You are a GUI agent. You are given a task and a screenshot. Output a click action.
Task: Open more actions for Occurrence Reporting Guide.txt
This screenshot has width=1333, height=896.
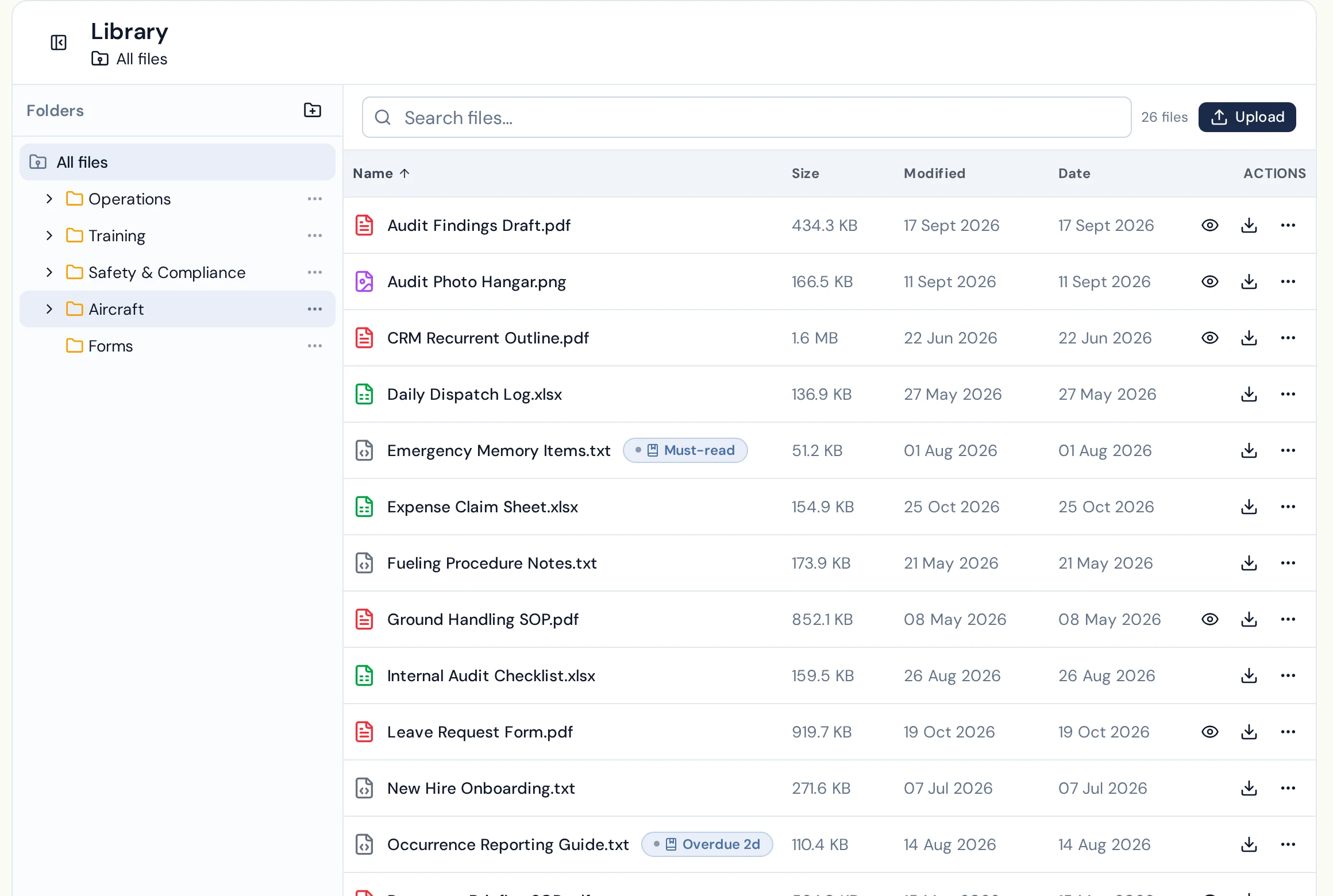coord(1288,844)
